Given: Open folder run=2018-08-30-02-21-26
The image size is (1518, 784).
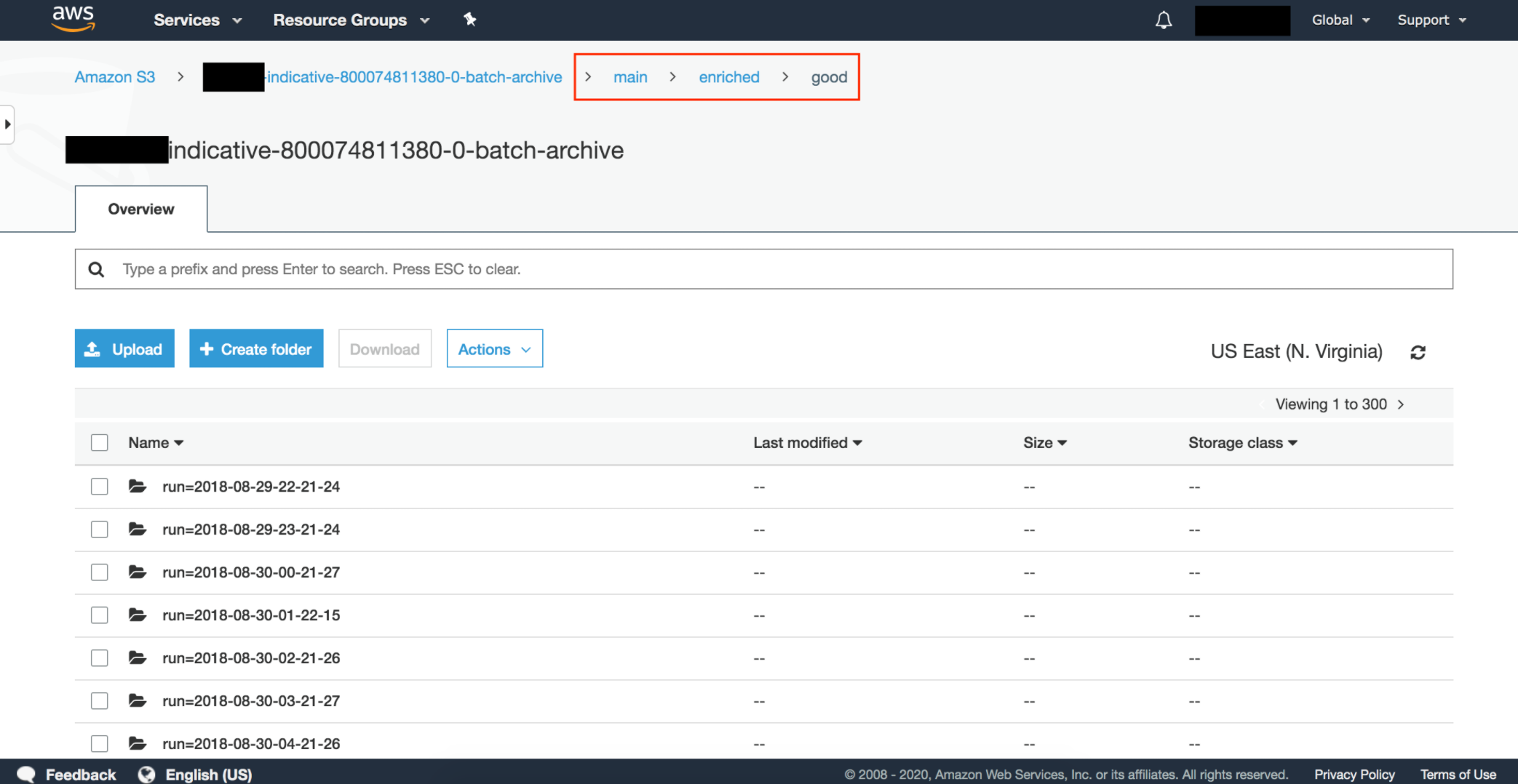Looking at the screenshot, I should [x=251, y=658].
